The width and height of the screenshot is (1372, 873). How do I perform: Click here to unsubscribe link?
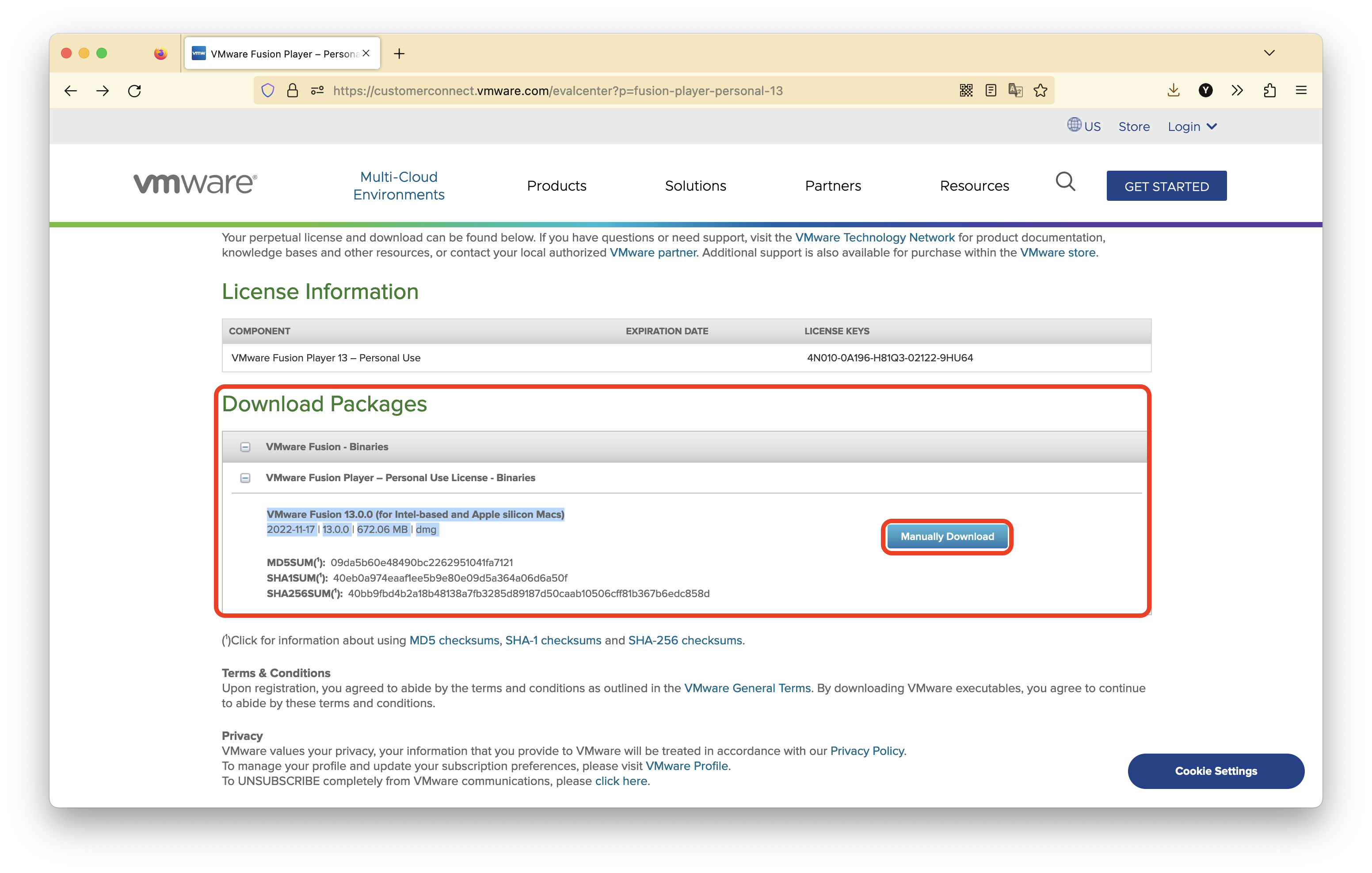click(x=621, y=781)
